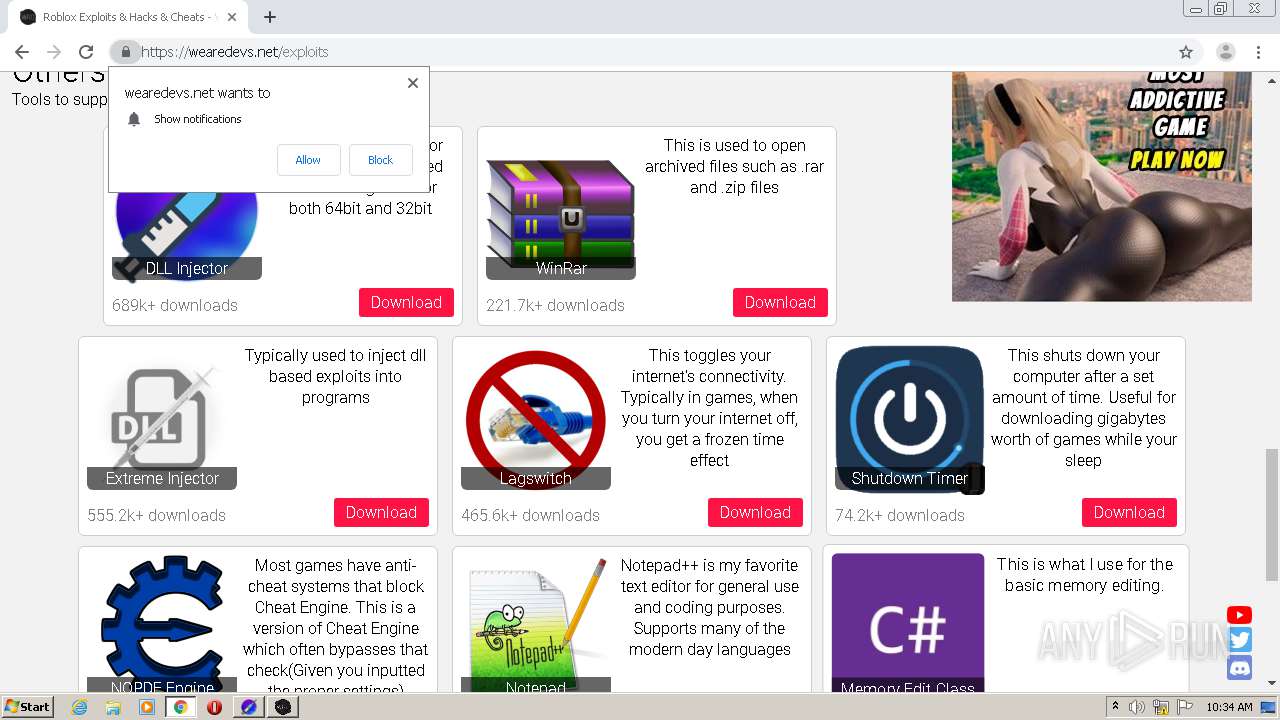Download Extreme Injector

[x=381, y=513]
